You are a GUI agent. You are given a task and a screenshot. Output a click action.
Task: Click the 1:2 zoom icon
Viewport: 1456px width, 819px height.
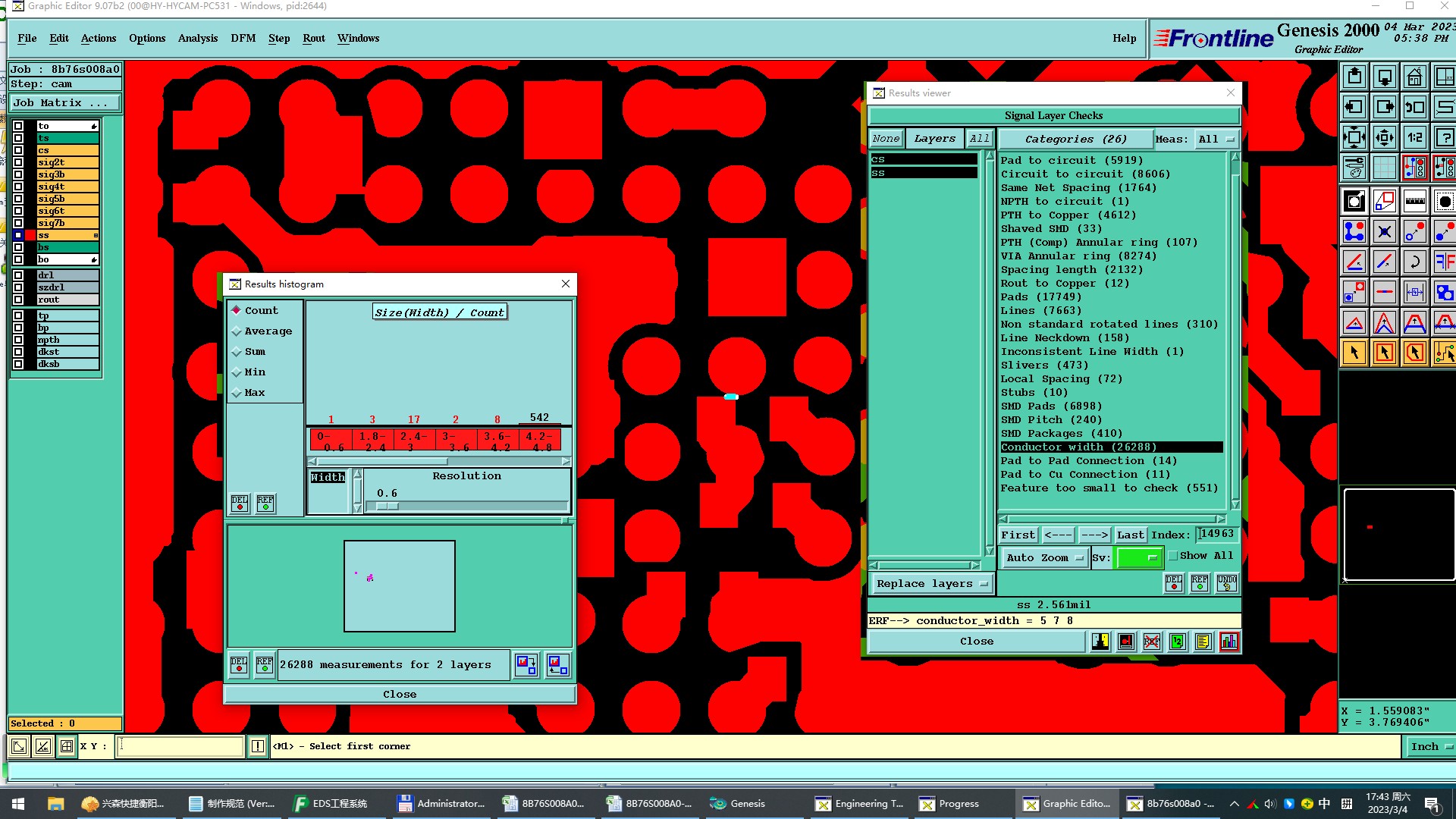(1414, 138)
